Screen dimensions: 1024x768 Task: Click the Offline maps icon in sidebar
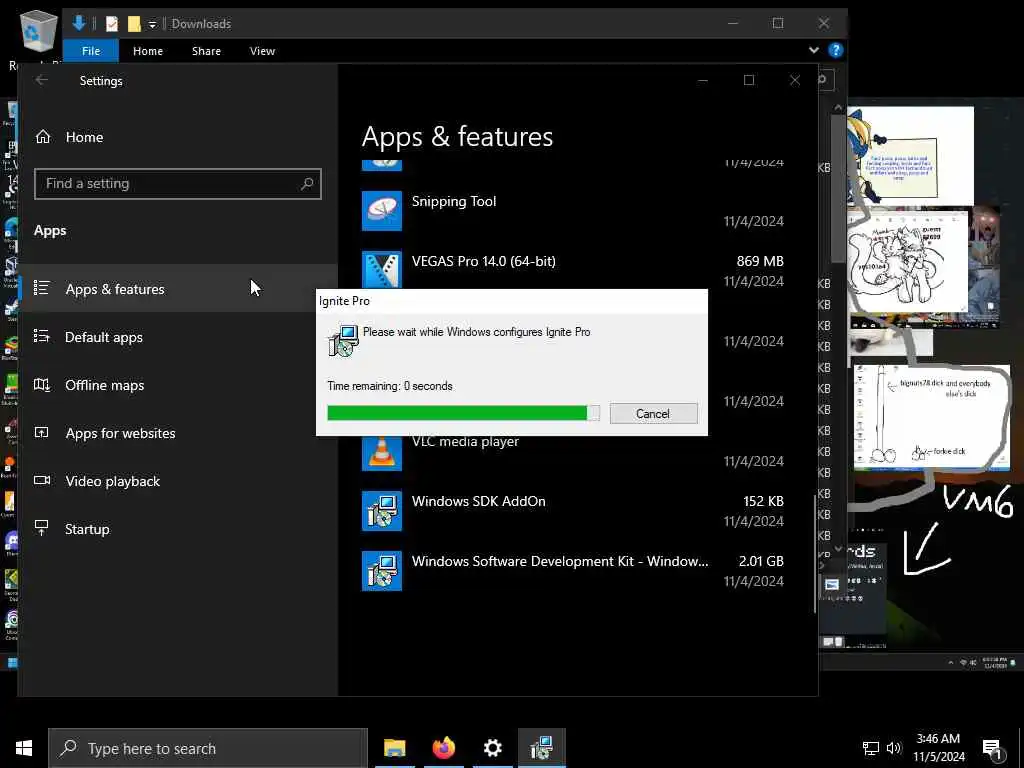pos(42,385)
